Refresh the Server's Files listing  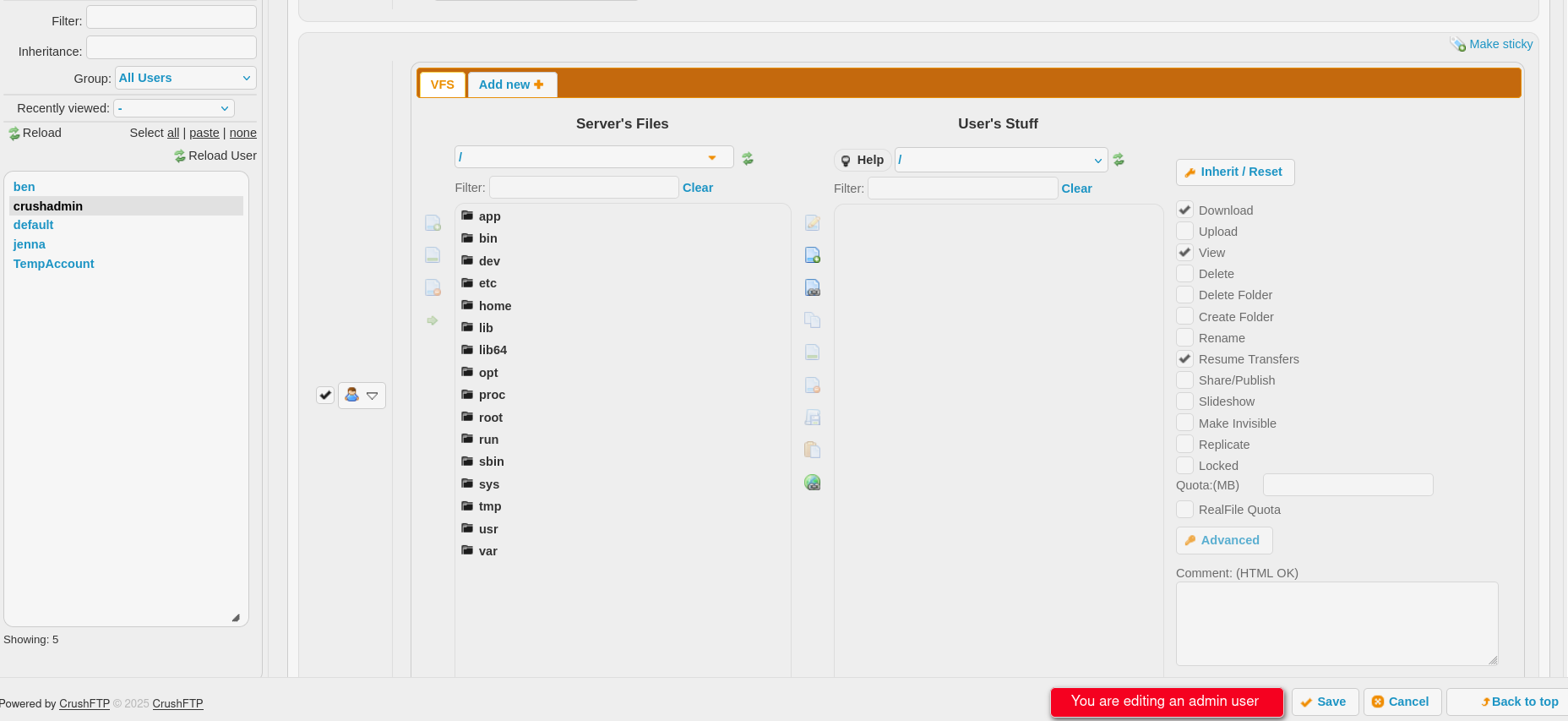(x=748, y=158)
